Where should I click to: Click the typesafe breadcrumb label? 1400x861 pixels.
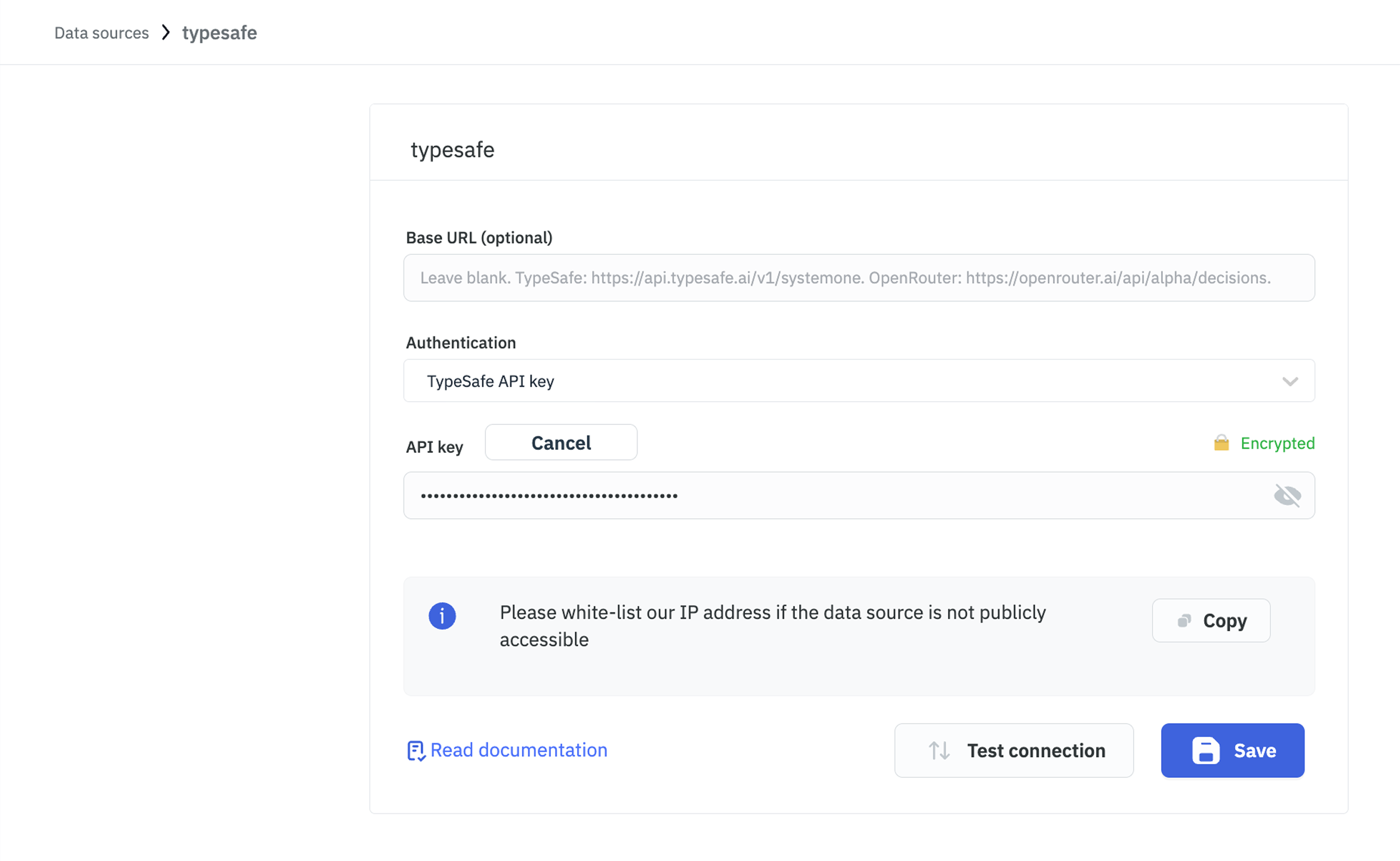click(x=219, y=33)
